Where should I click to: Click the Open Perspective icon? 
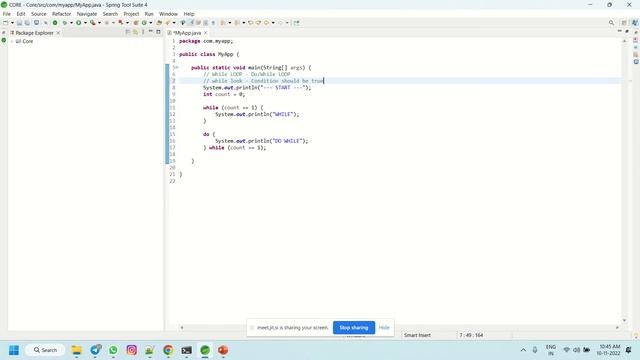tap(624, 23)
